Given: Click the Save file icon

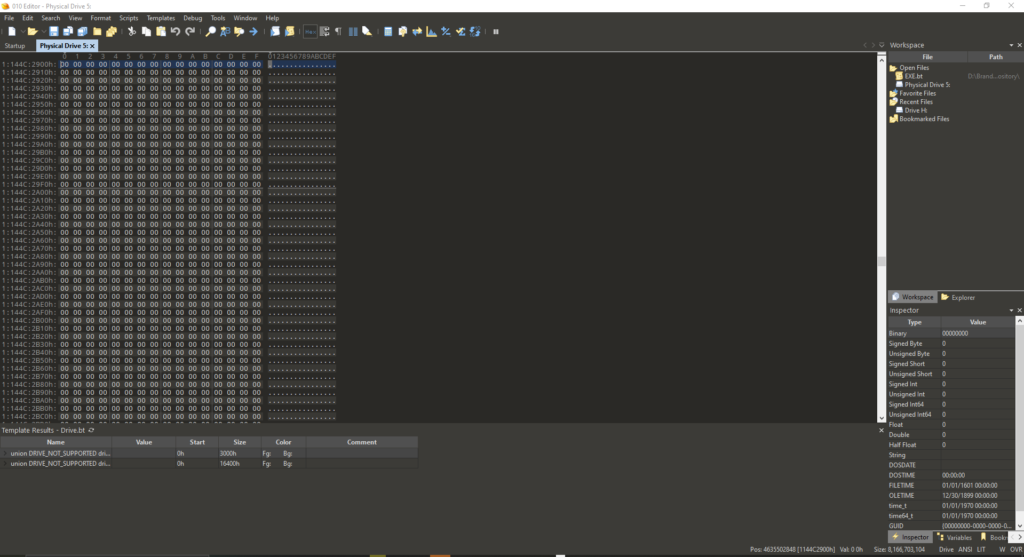Looking at the screenshot, I should 54,32.
